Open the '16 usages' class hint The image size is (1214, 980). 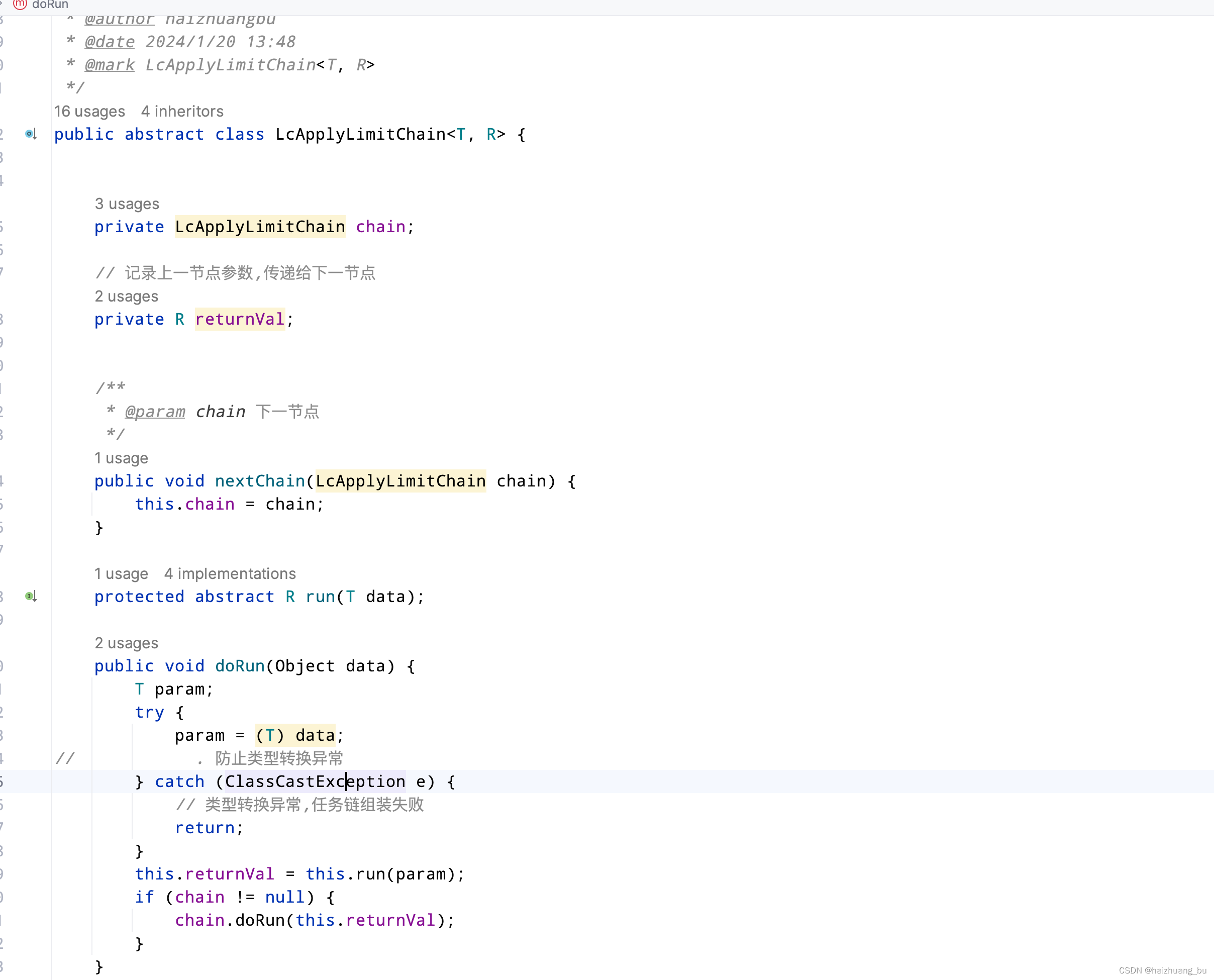pyautogui.click(x=90, y=111)
